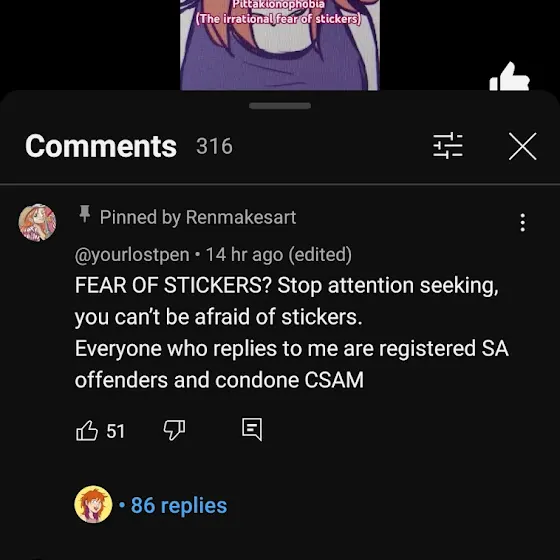Image resolution: width=560 pixels, height=560 pixels.
Task: Dislike the pinned comment
Action: 174,430
